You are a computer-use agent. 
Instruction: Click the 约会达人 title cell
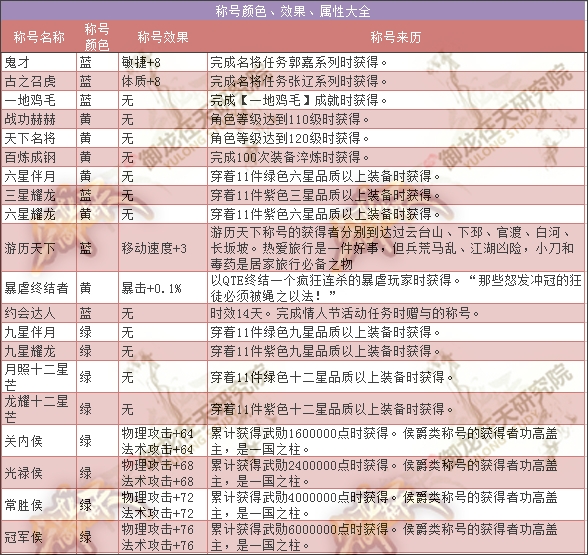point(39,313)
